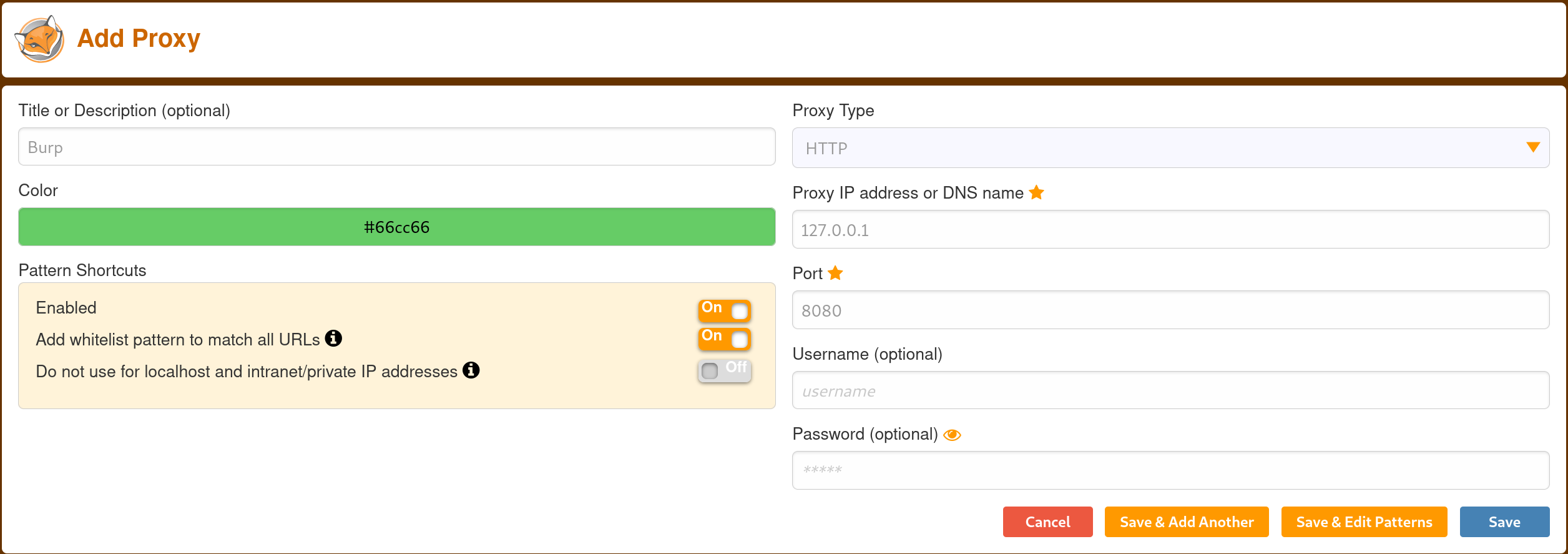Select the Username text field

(1170, 391)
